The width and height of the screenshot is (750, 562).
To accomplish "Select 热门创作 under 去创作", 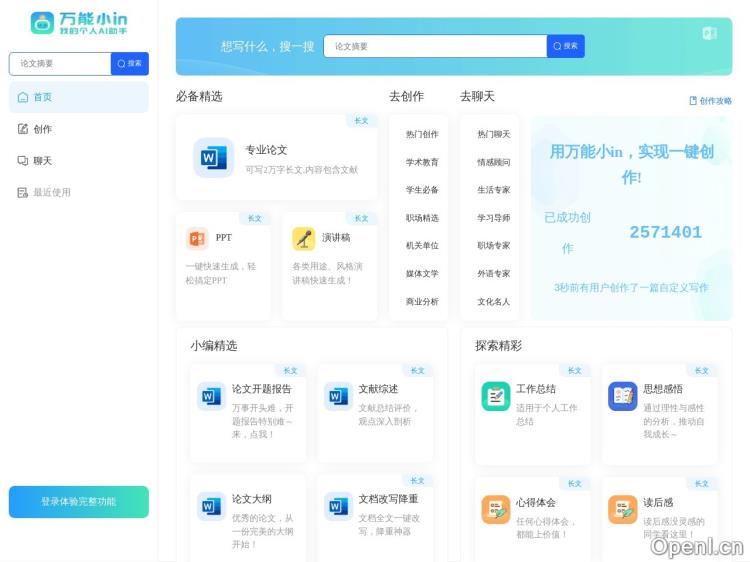I will pyautogui.click(x=422, y=134).
